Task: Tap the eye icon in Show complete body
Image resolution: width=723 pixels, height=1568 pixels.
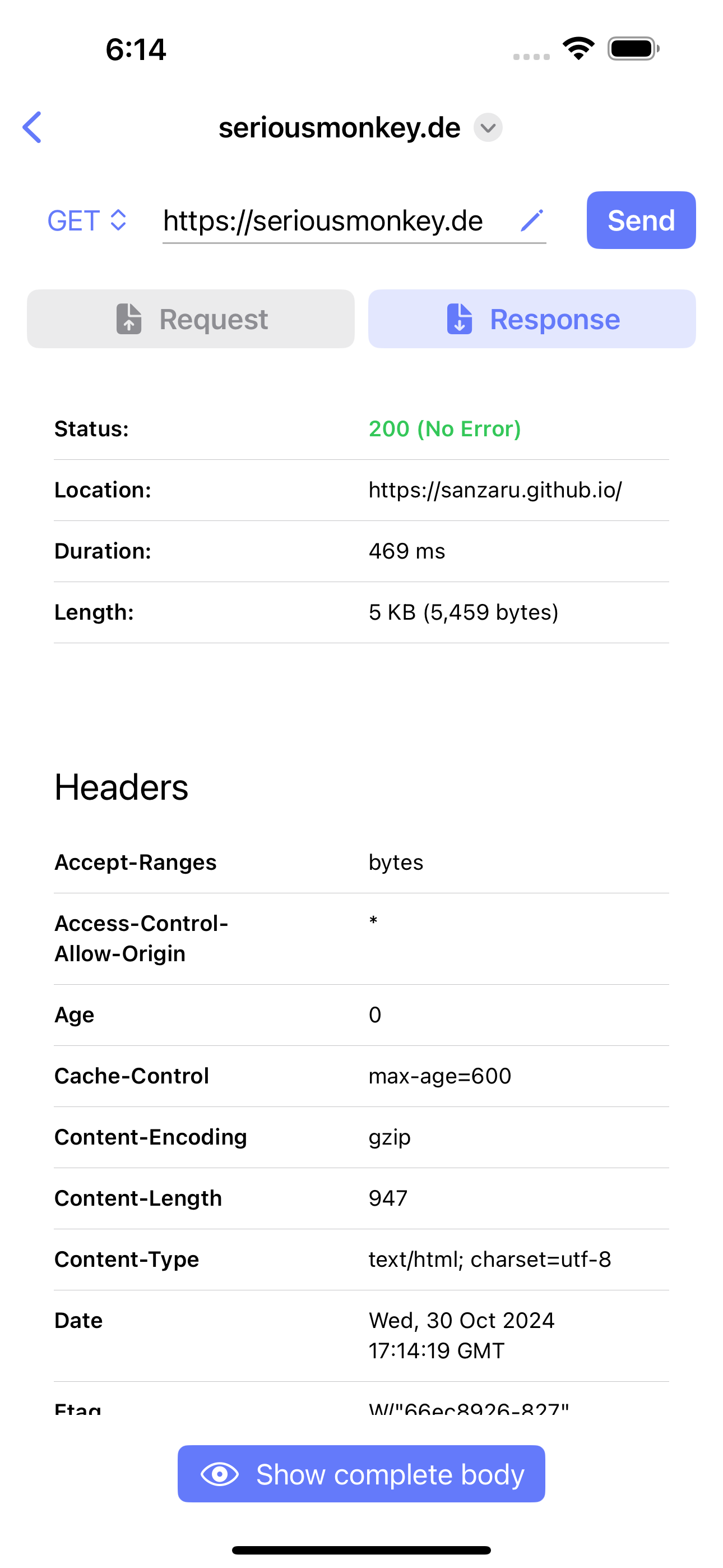Action: [220, 1474]
